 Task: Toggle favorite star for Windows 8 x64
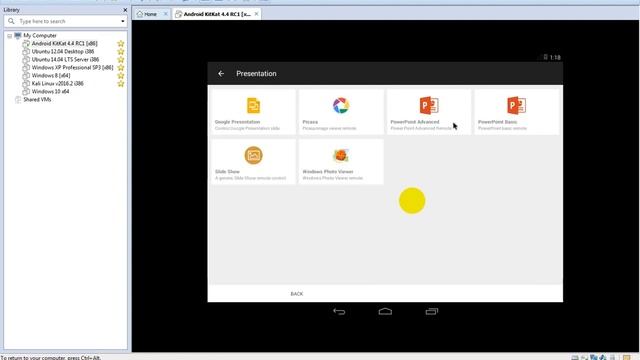[x=121, y=76]
